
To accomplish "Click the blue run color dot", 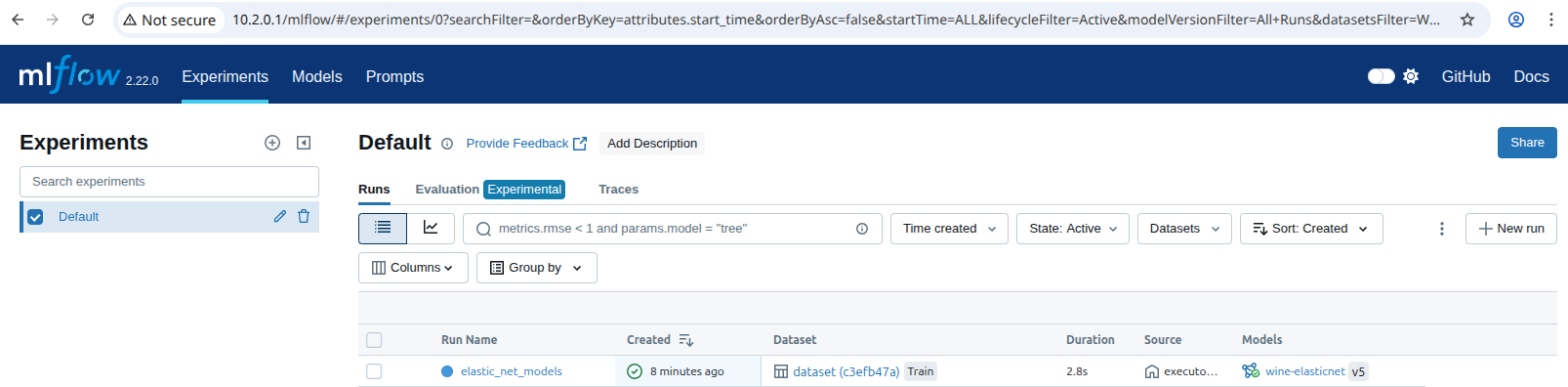I will (x=447, y=371).
